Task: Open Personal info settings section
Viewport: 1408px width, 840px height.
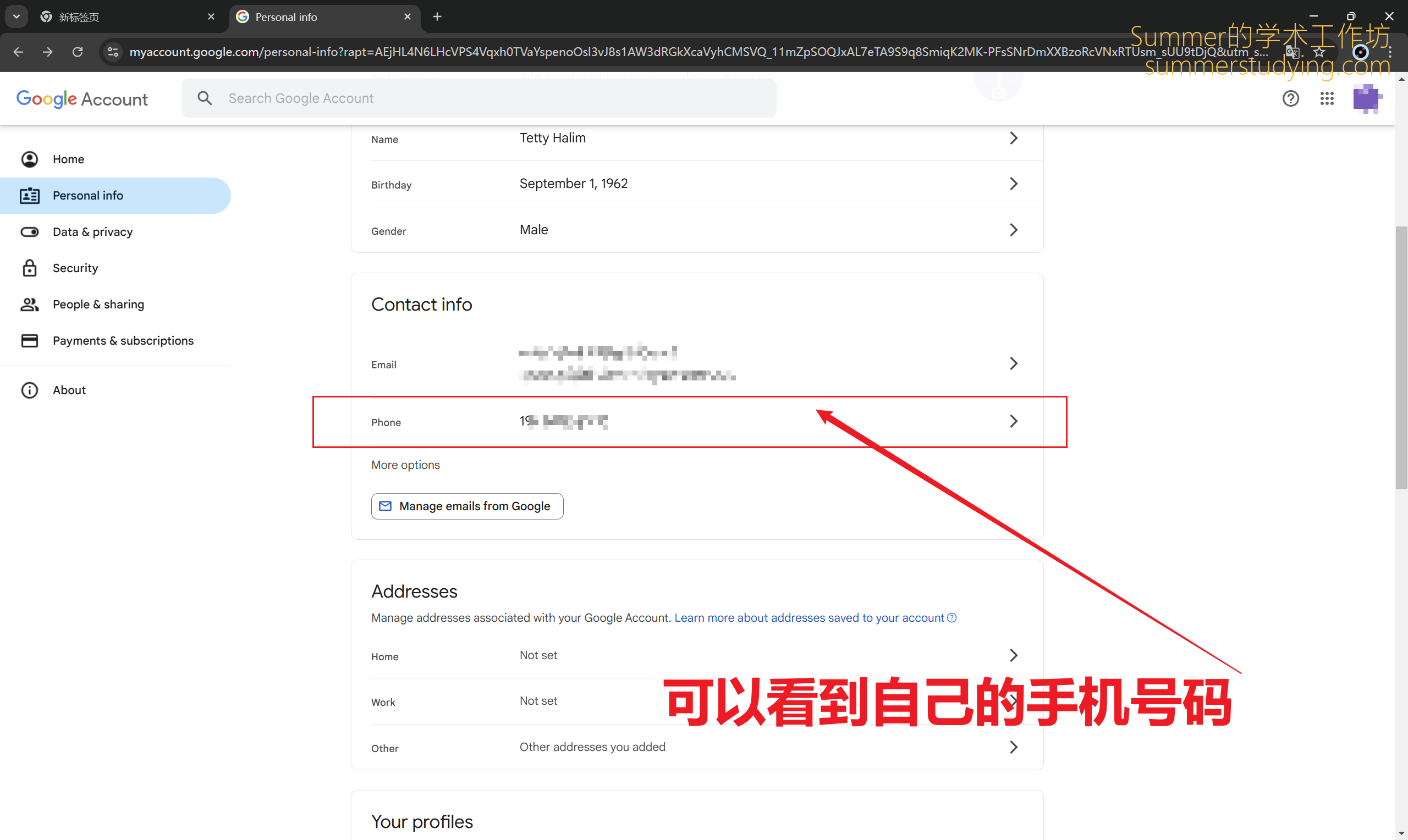Action: click(x=87, y=195)
